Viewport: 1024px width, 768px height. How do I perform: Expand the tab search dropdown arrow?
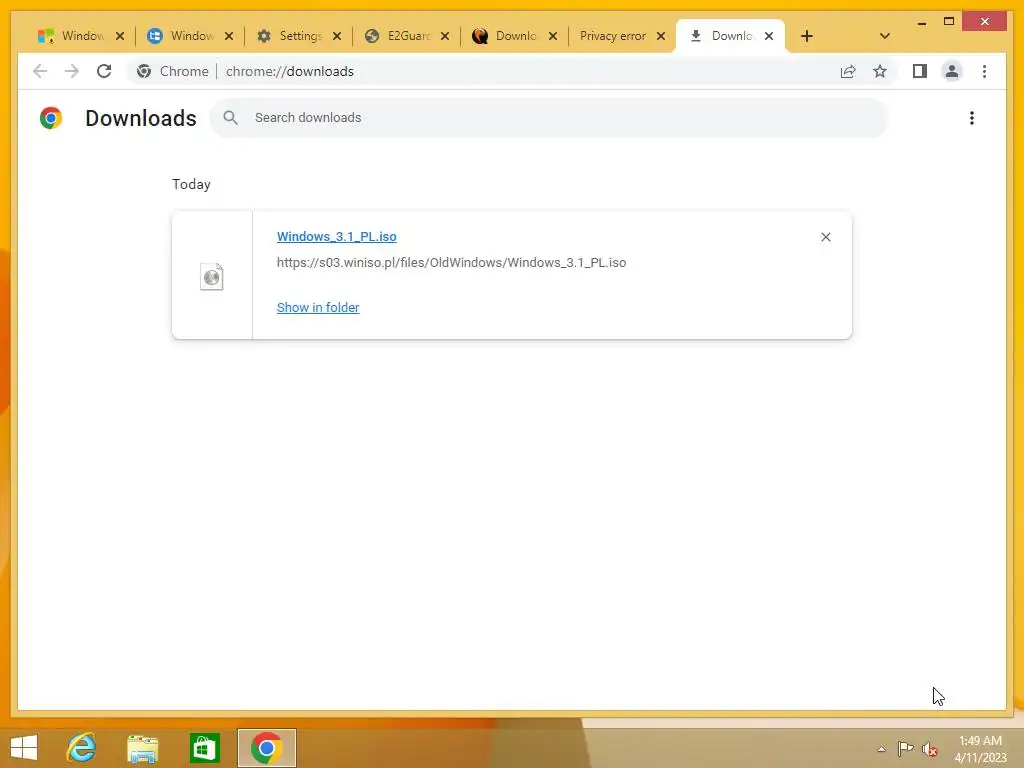[x=884, y=36]
